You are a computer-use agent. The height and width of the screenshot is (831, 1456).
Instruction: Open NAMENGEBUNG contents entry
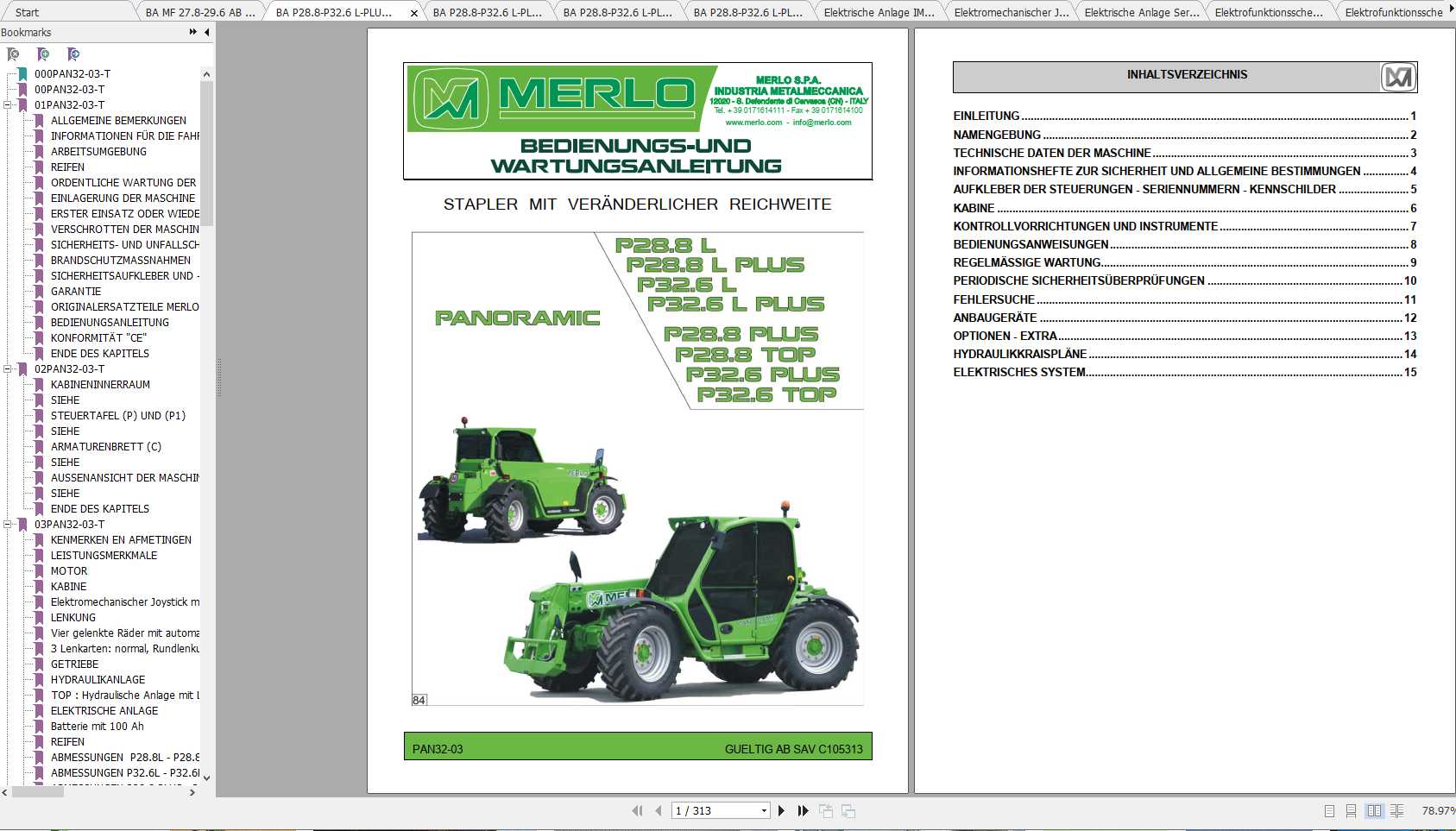coord(1184,135)
